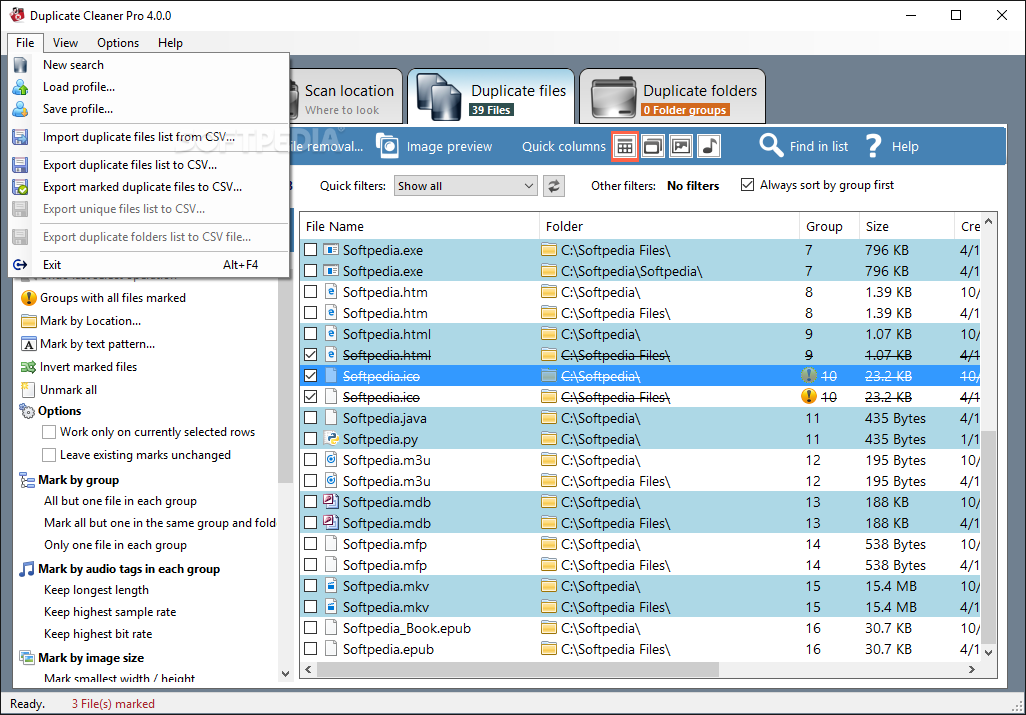The image size is (1026, 715).
Task: Click Mark by audio tags music icon
Action: click(x=27, y=569)
